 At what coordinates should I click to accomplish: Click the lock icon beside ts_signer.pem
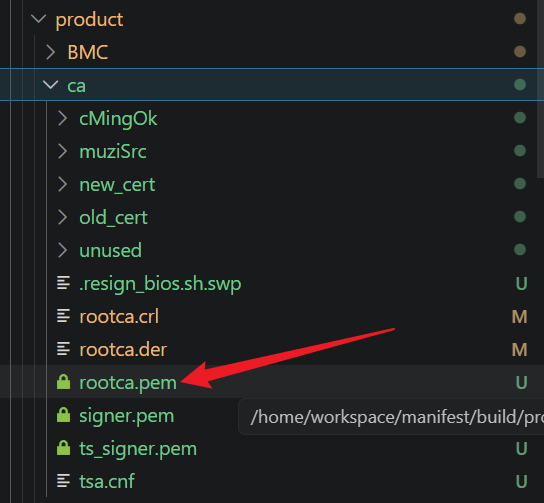[x=63, y=448]
